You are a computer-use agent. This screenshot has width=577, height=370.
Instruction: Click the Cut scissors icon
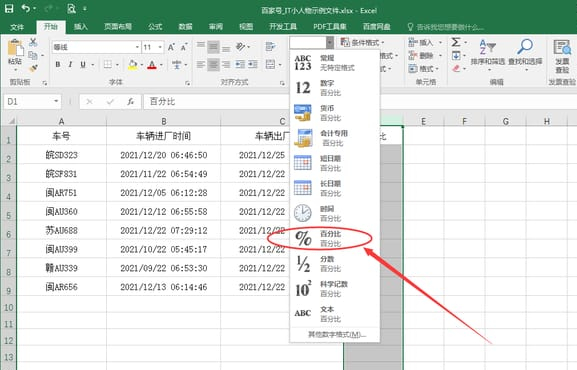click(x=33, y=42)
